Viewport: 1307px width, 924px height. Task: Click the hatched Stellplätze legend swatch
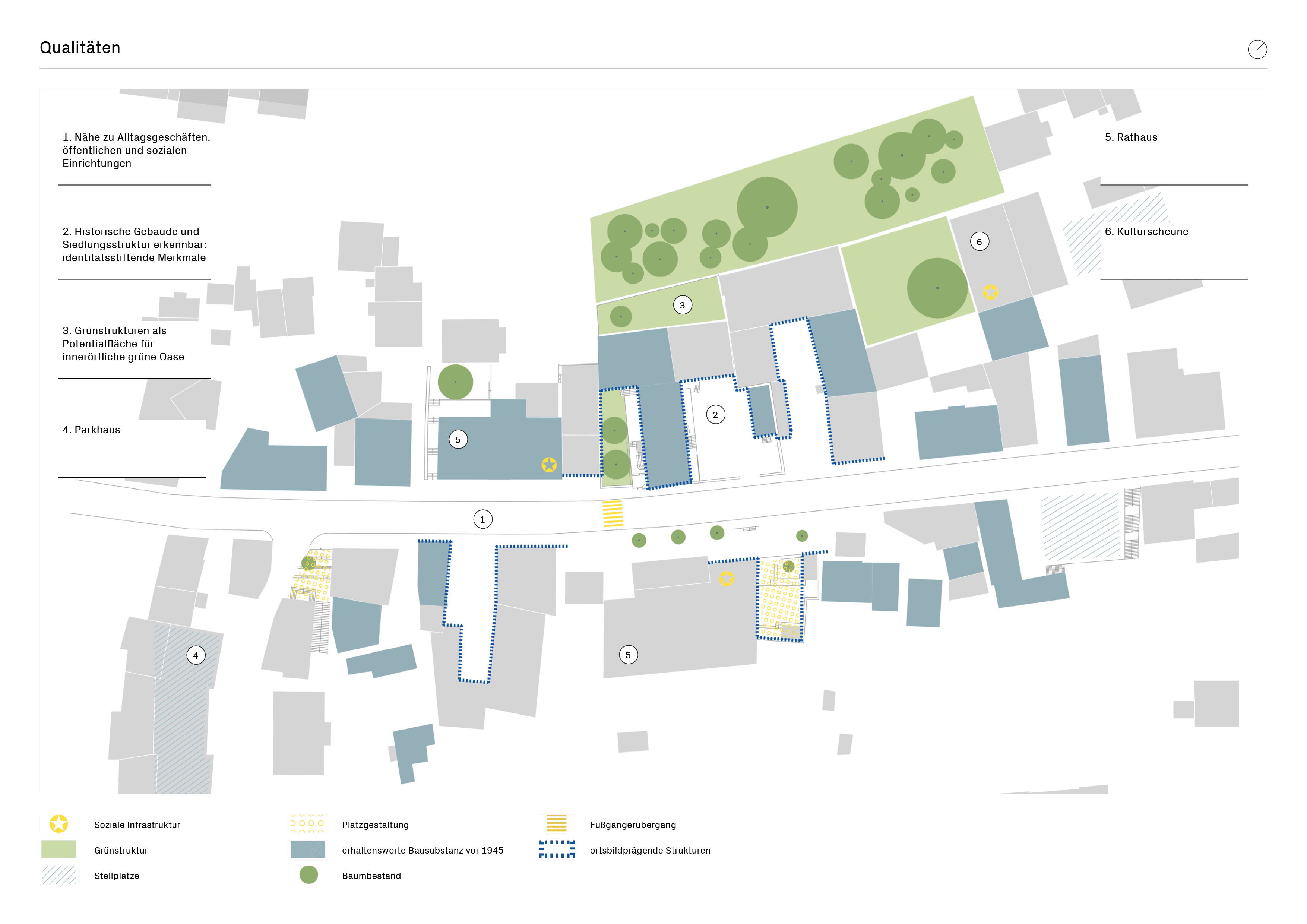click(58, 875)
